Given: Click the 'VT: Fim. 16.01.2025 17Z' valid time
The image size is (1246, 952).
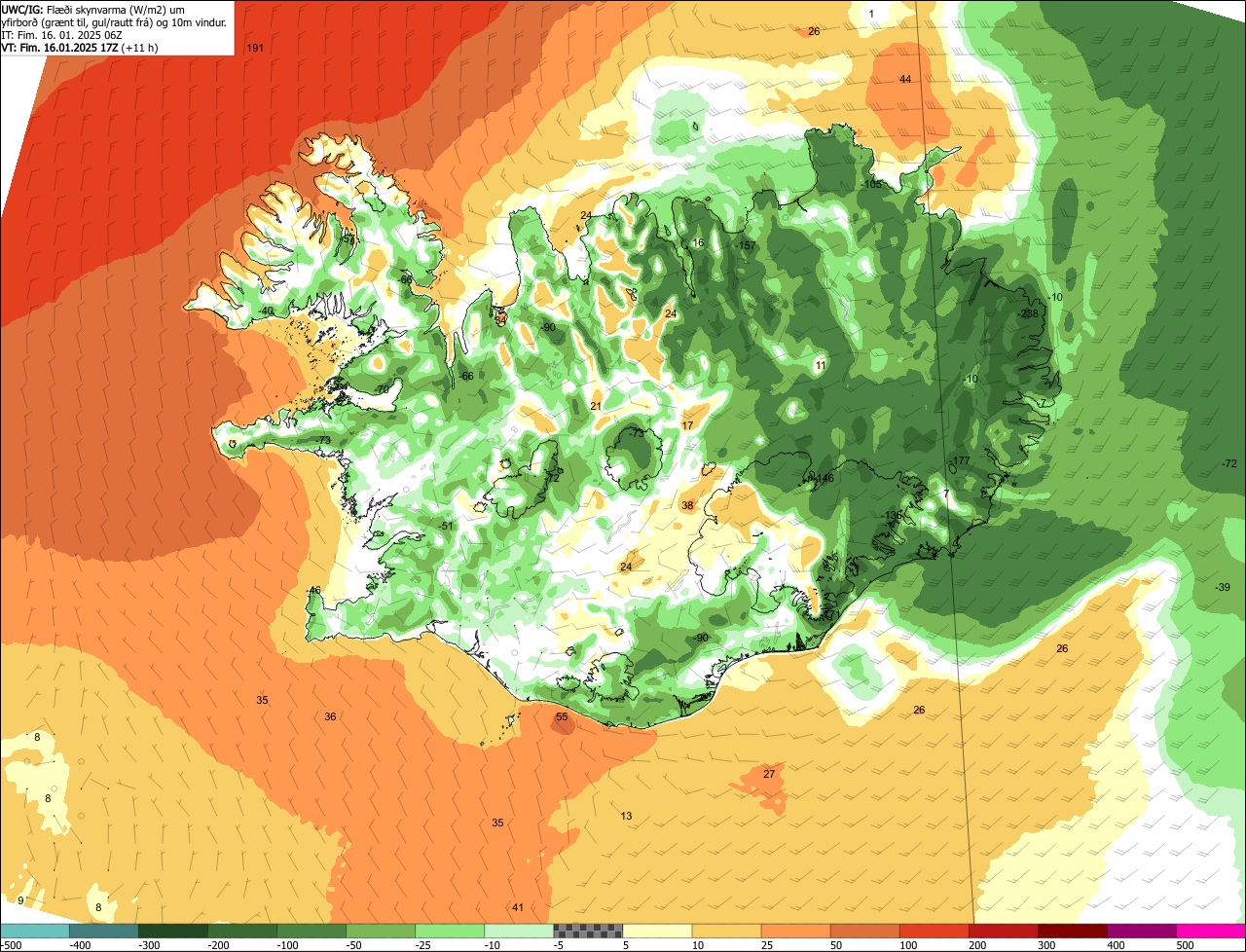Looking at the screenshot, I should 60,48.
